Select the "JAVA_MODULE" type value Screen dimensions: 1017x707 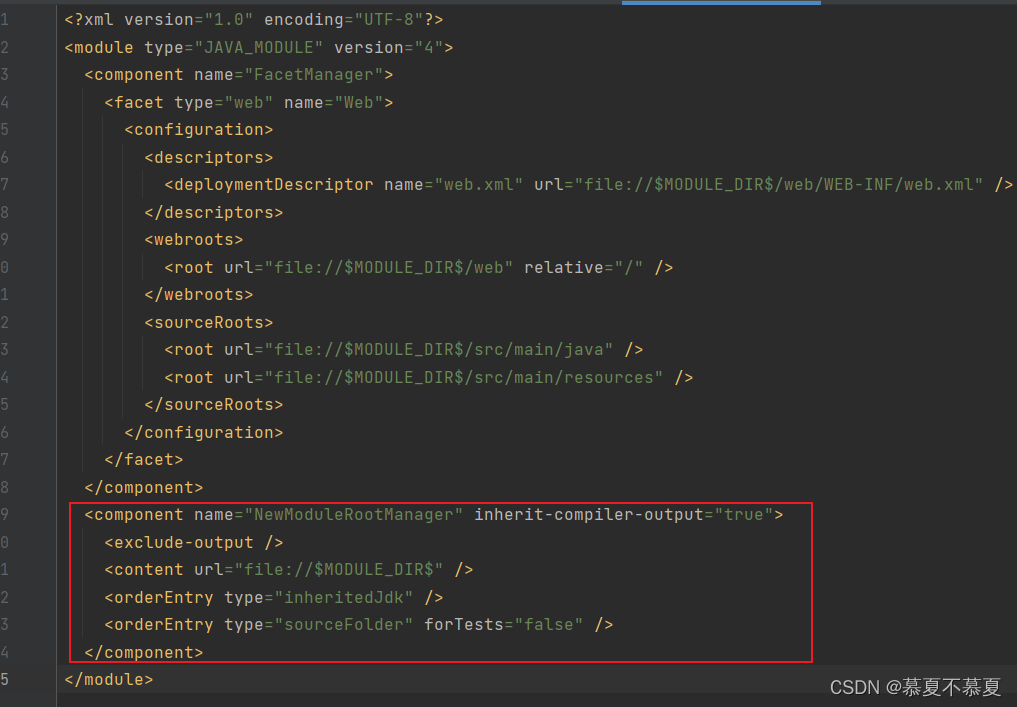coord(259,47)
